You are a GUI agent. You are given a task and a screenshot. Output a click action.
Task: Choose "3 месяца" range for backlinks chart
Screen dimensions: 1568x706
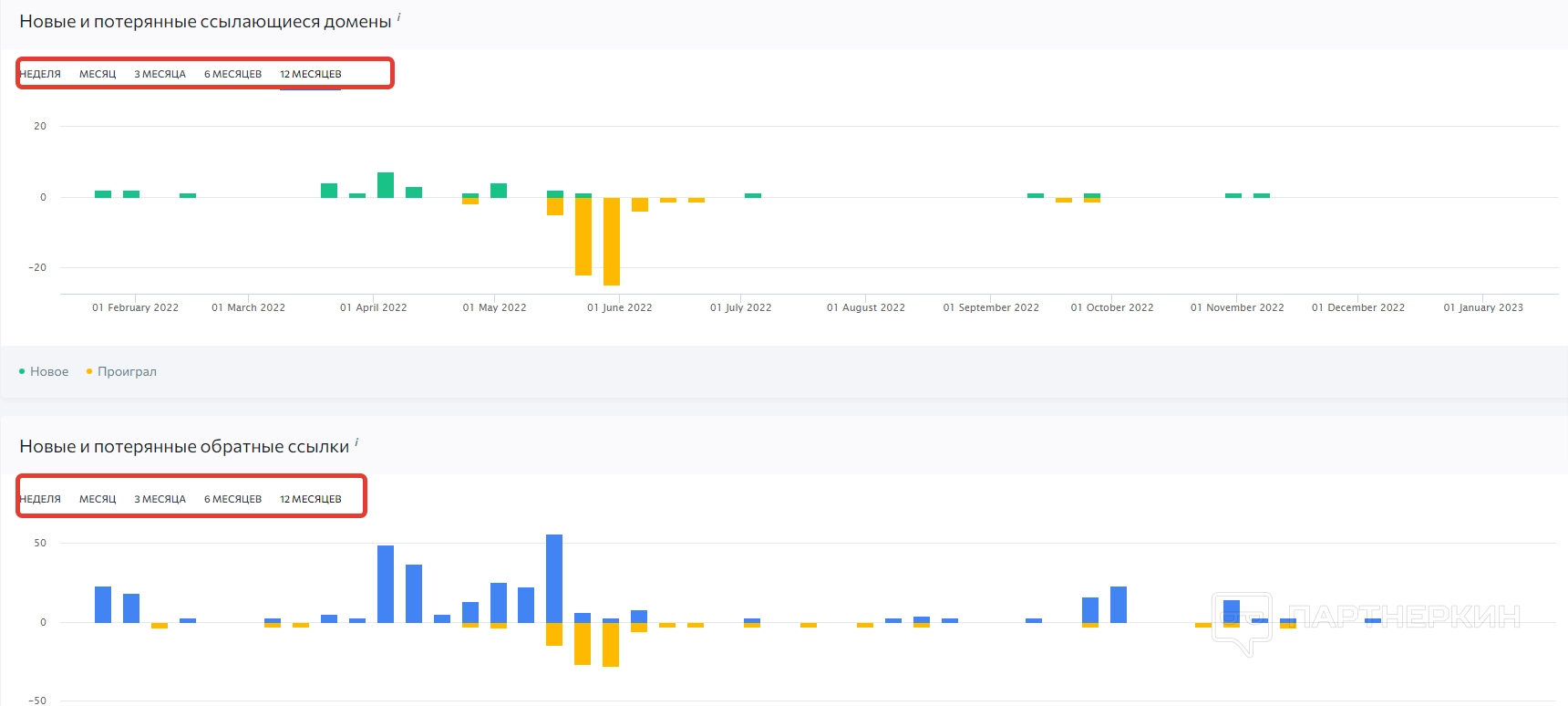pos(160,499)
